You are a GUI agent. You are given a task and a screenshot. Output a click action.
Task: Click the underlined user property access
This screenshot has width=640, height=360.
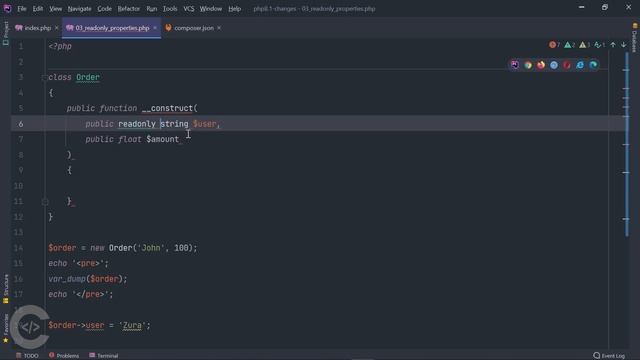tap(95, 325)
